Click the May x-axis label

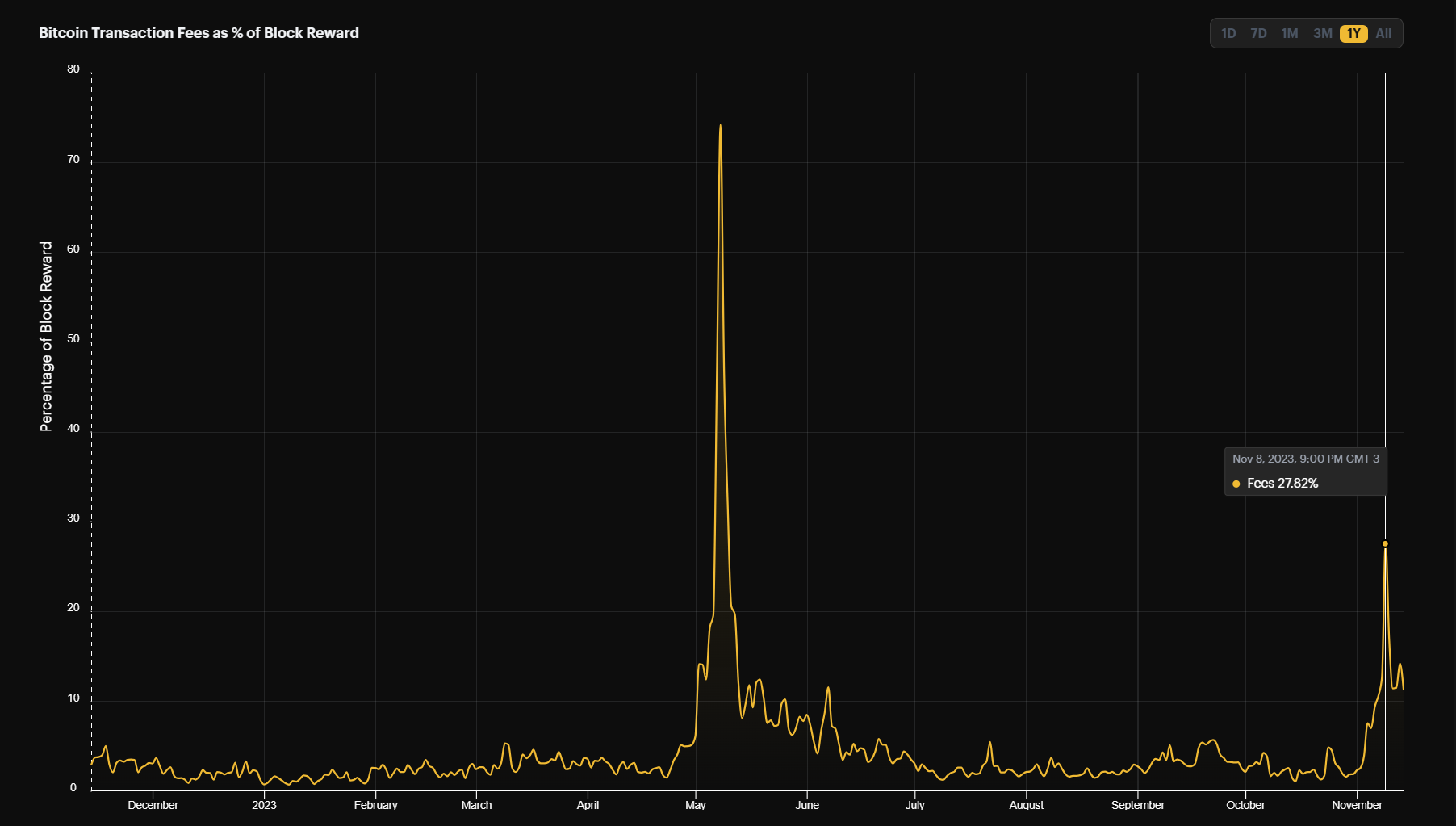pyautogui.click(x=695, y=805)
